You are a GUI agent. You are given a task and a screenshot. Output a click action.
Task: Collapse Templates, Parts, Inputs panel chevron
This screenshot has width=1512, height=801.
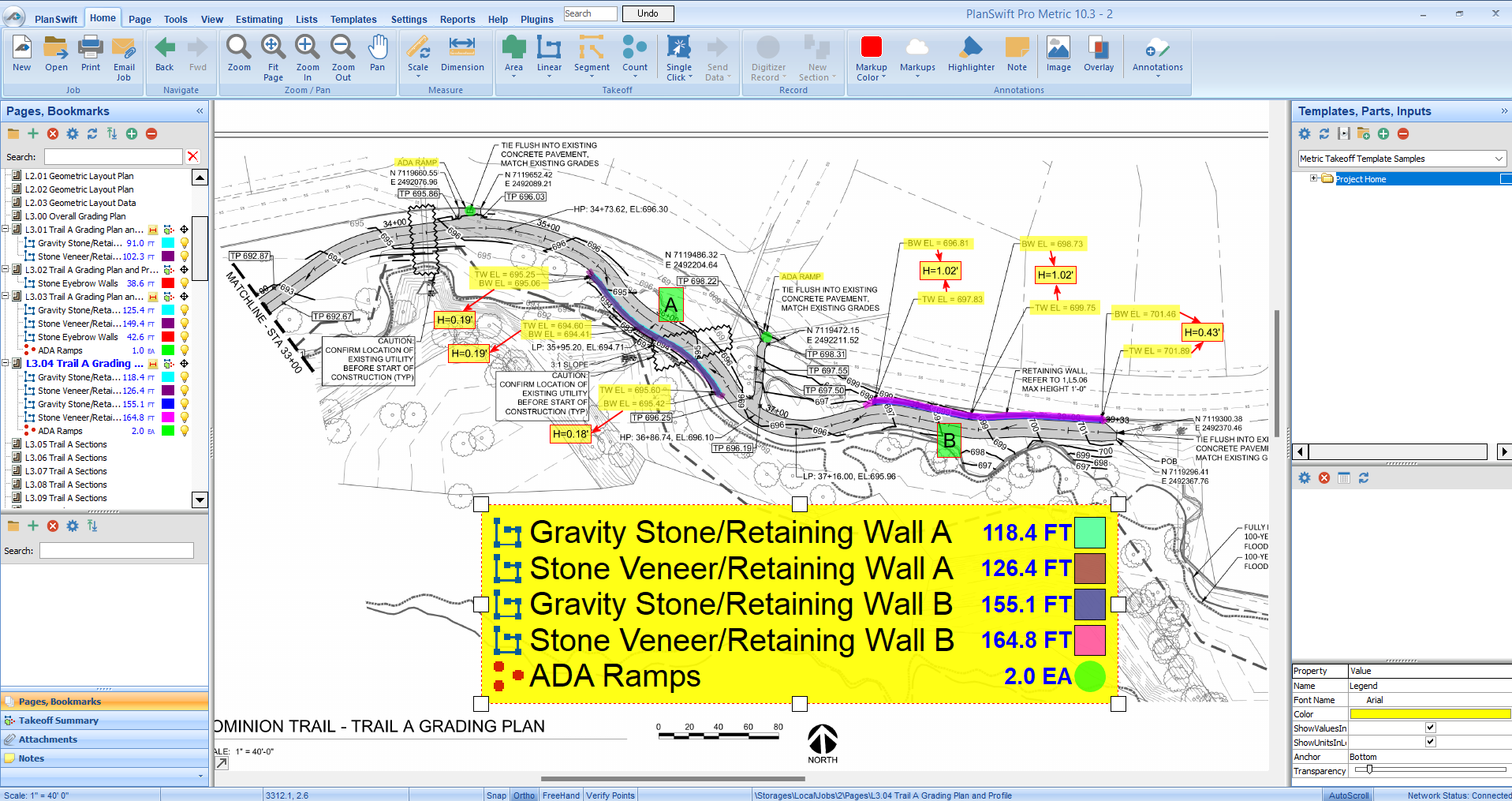pyautogui.click(x=1504, y=111)
